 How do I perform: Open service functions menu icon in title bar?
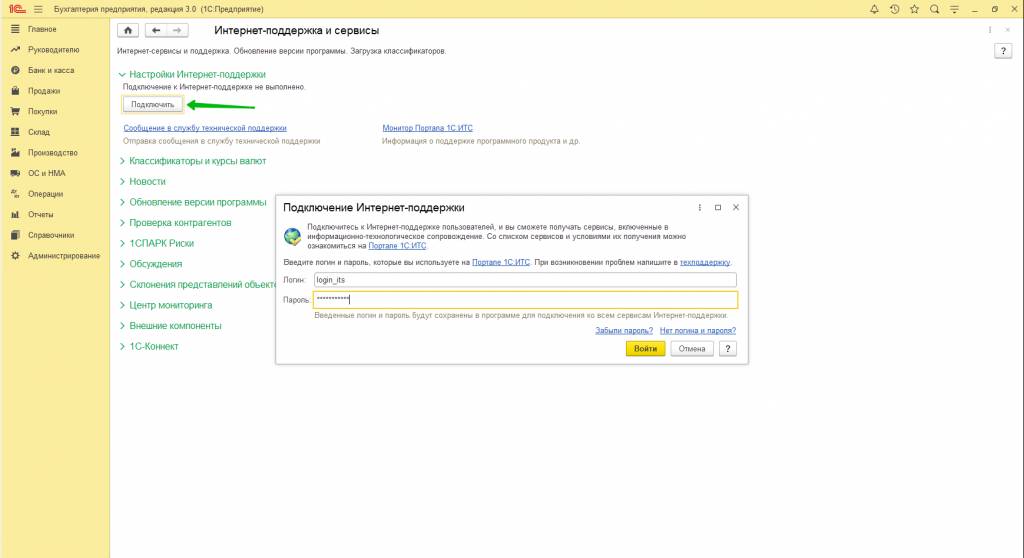point(954,9)
